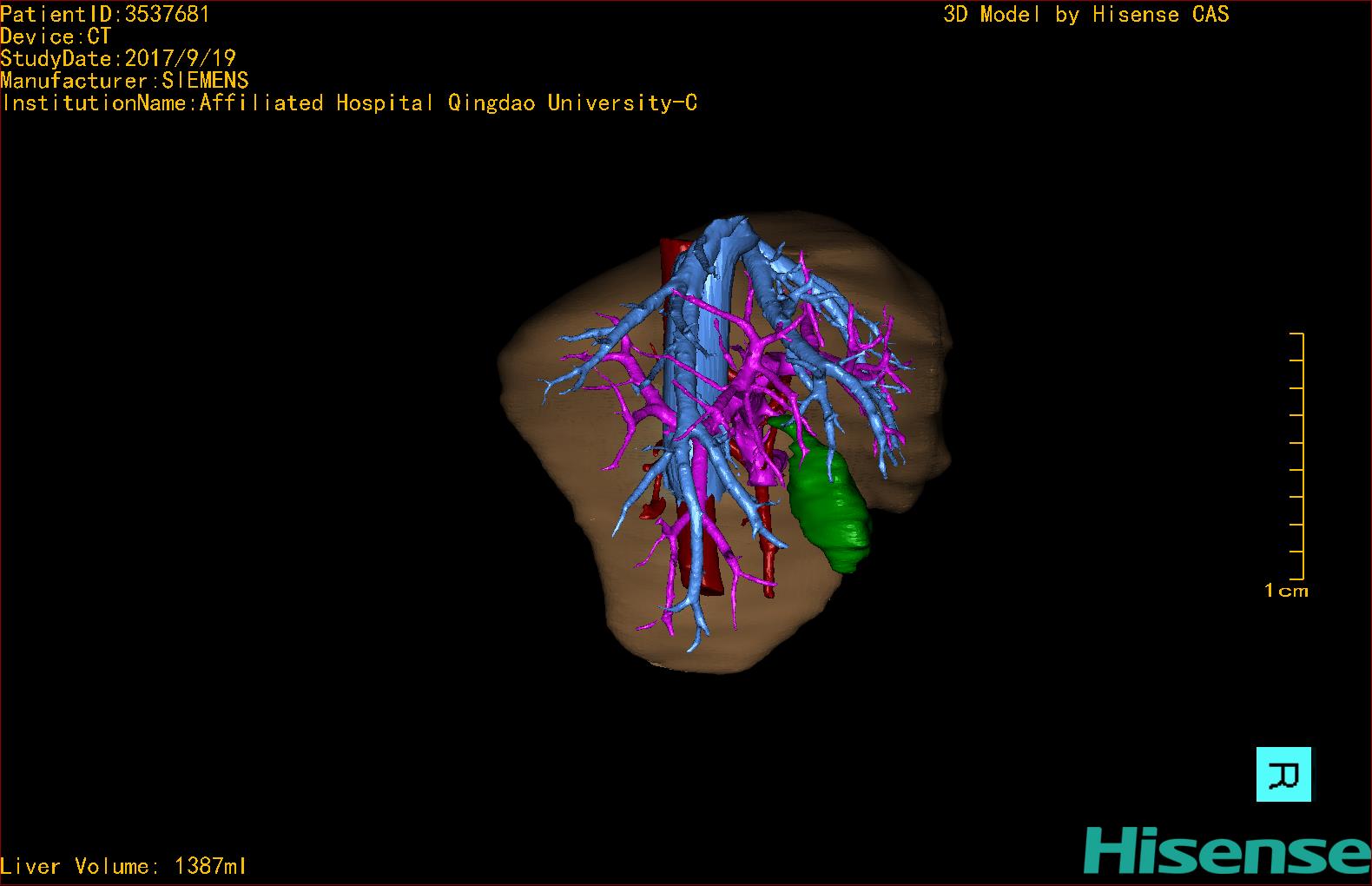Click the Device CT label

[x=56, y=36]
